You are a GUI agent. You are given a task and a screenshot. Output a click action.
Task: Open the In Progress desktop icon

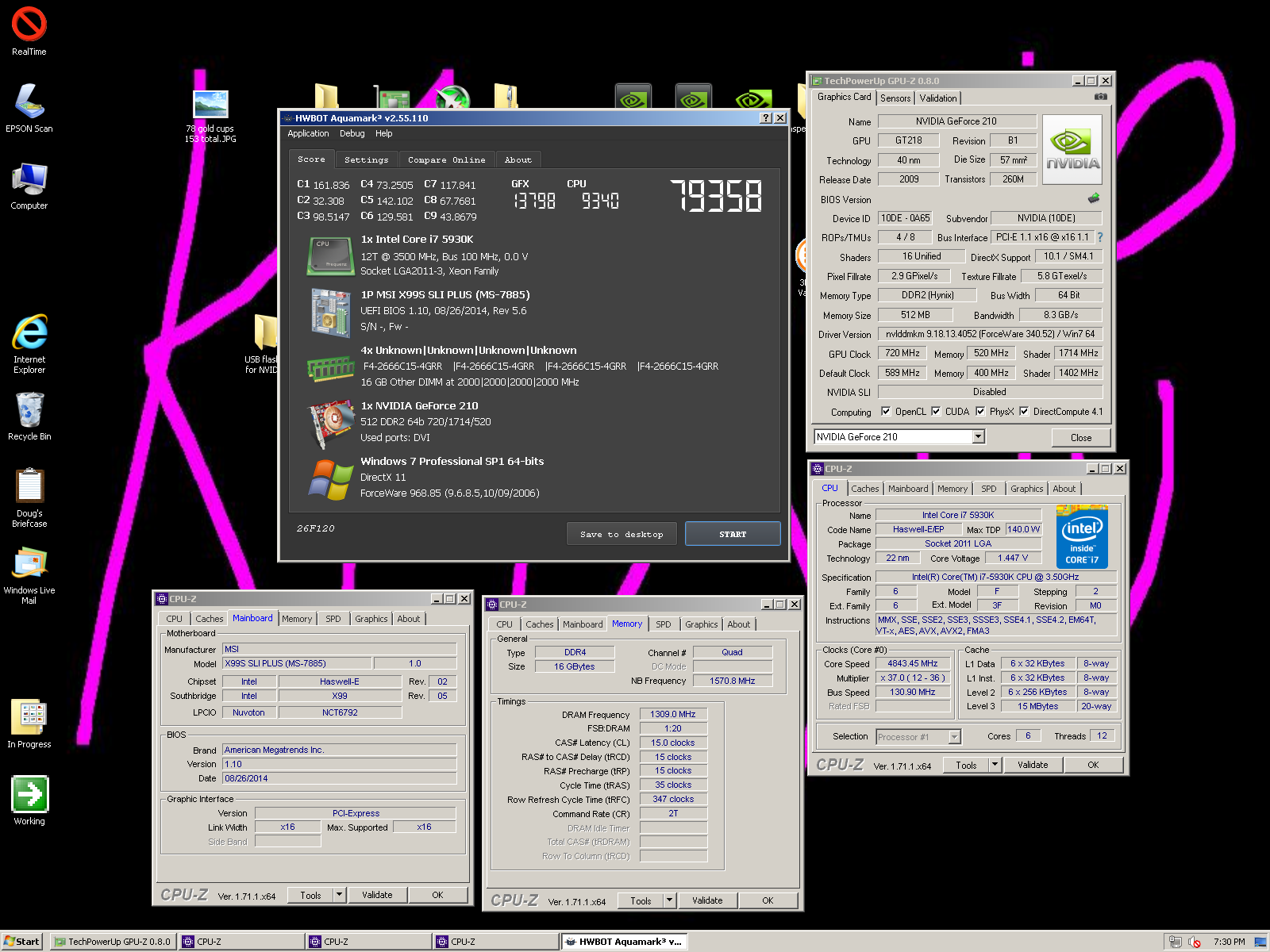click(29, 724)
